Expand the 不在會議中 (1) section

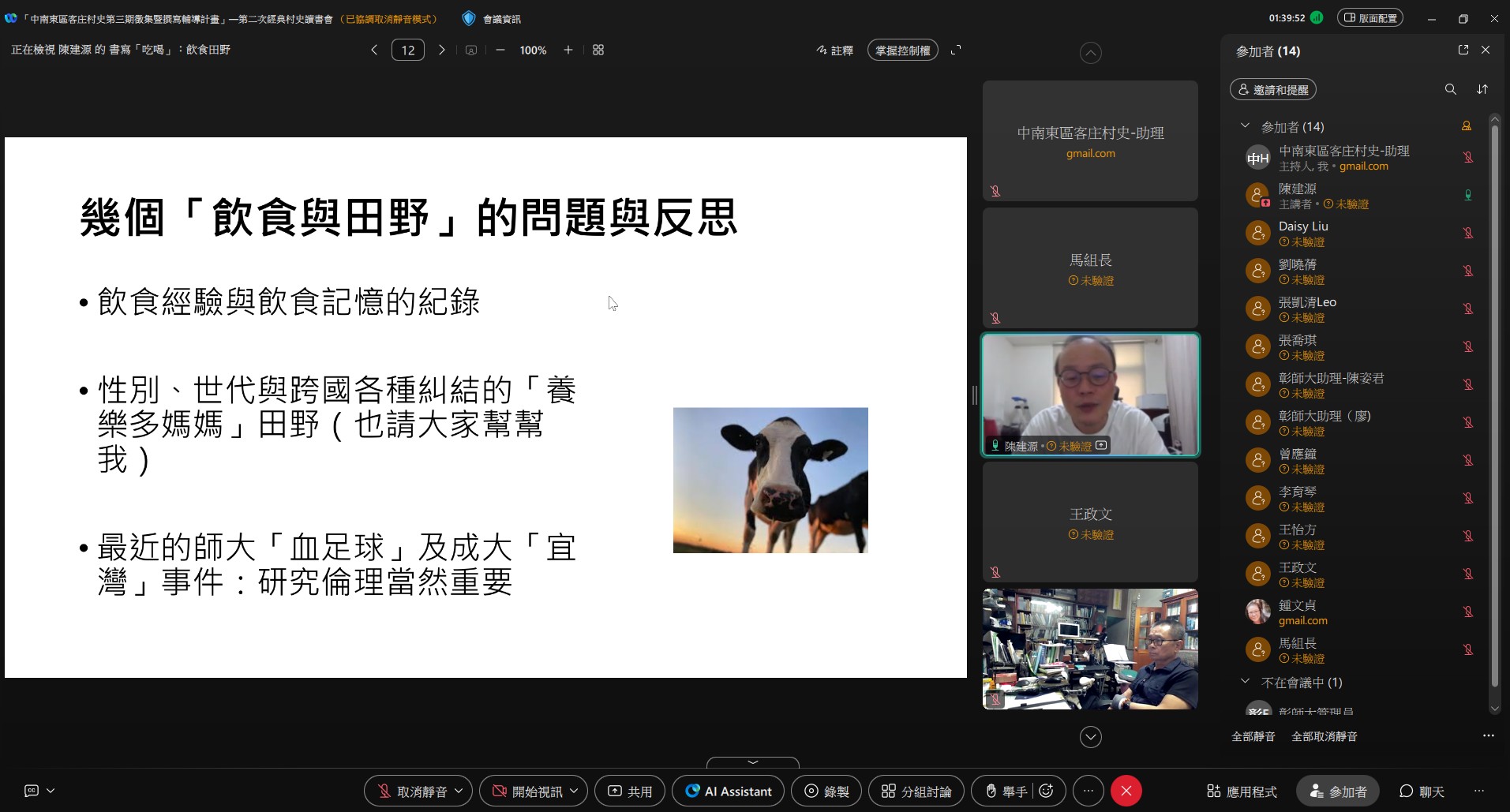click(1245, 682)
